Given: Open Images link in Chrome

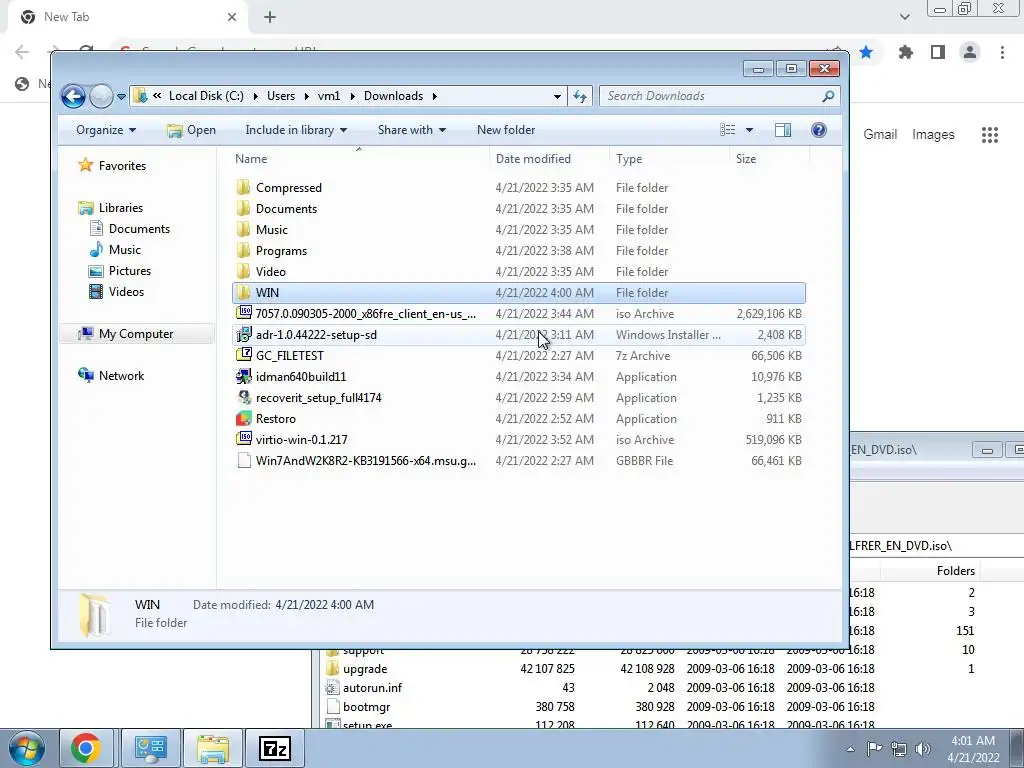Looking at the screenshot, I should tap(933, 135).
